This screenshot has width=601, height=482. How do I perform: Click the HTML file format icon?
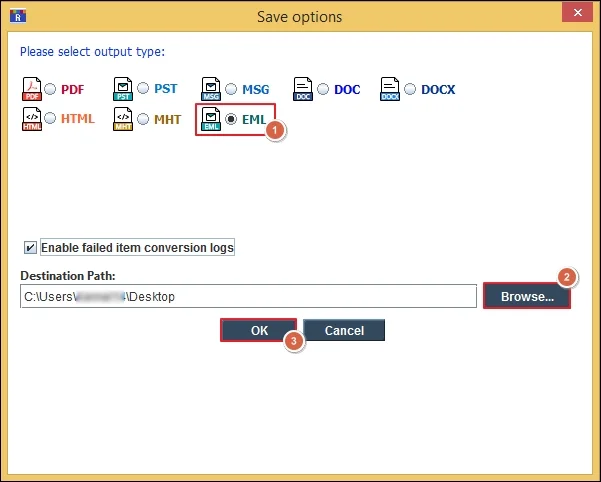[x=32, y=119]
